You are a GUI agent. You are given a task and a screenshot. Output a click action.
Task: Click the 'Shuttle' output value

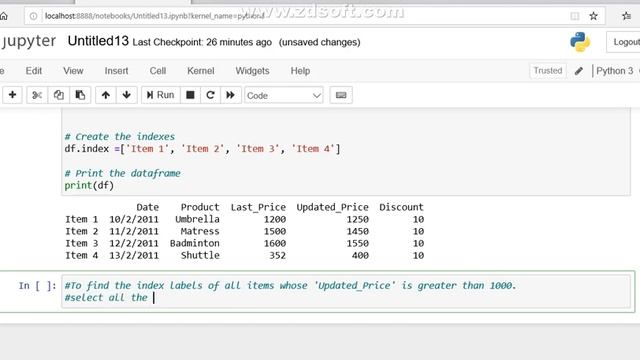click(x=200, y=256)
